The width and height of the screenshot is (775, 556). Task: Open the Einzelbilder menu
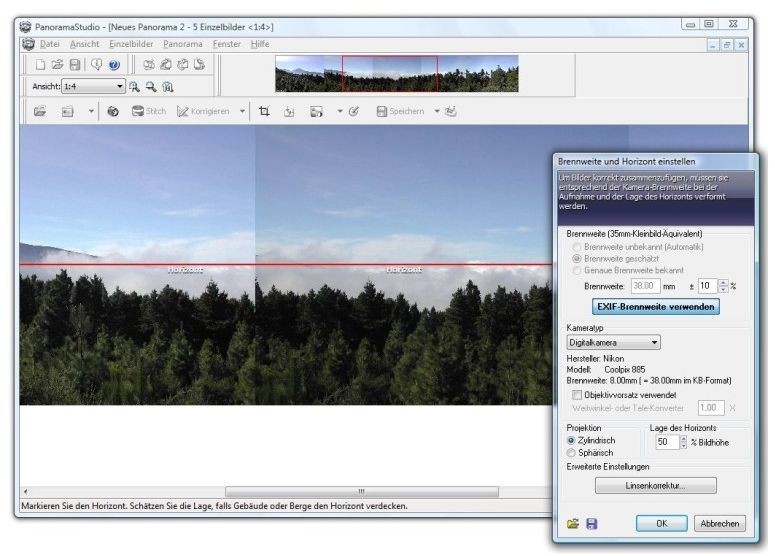[x=132, y=44]
